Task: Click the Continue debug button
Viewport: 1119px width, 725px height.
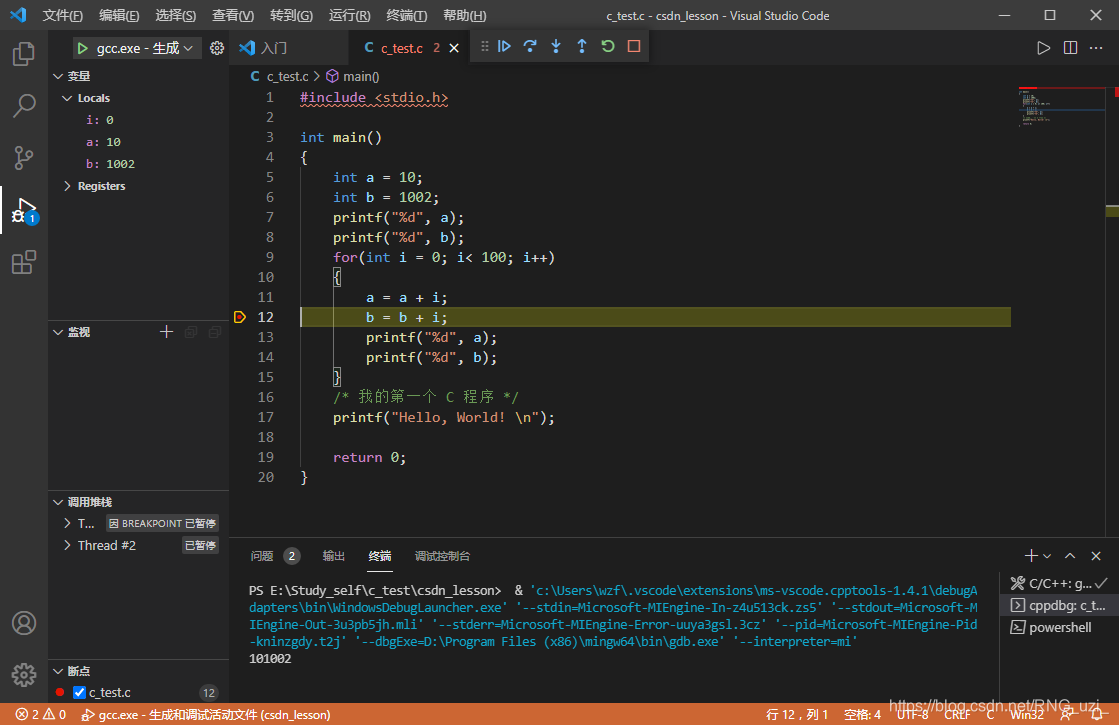Action: tap(504, 46)
